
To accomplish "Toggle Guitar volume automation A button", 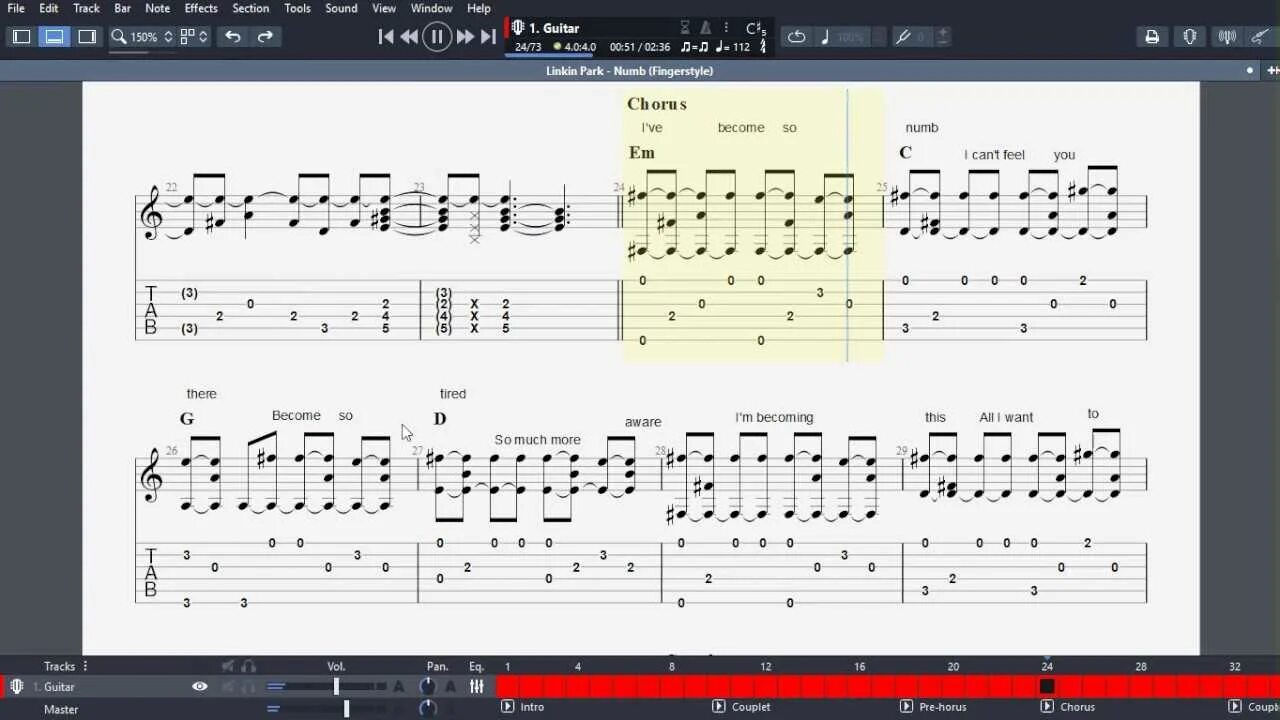I will (x=399, y=687).
